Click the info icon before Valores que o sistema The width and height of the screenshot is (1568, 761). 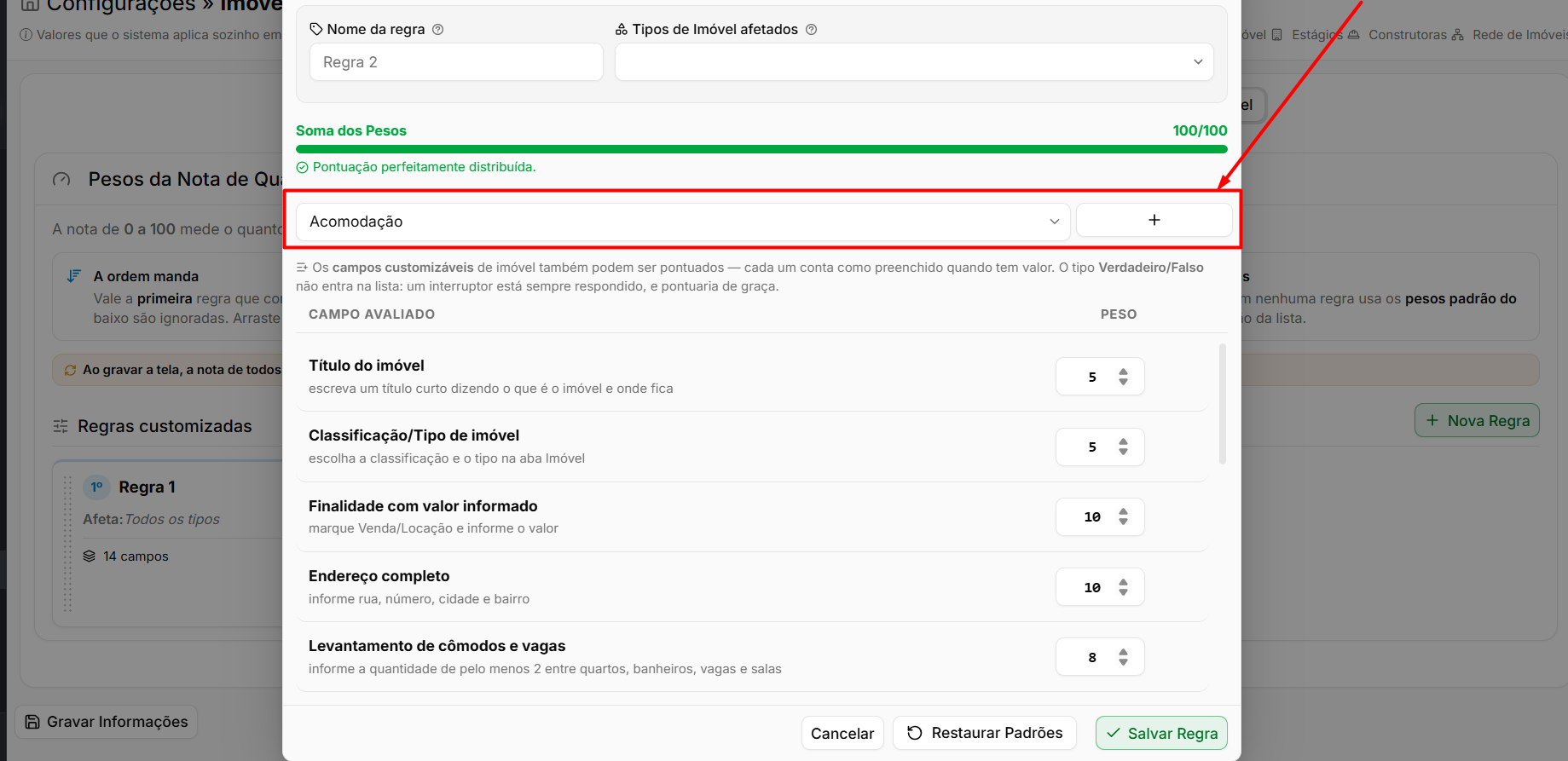26,35
